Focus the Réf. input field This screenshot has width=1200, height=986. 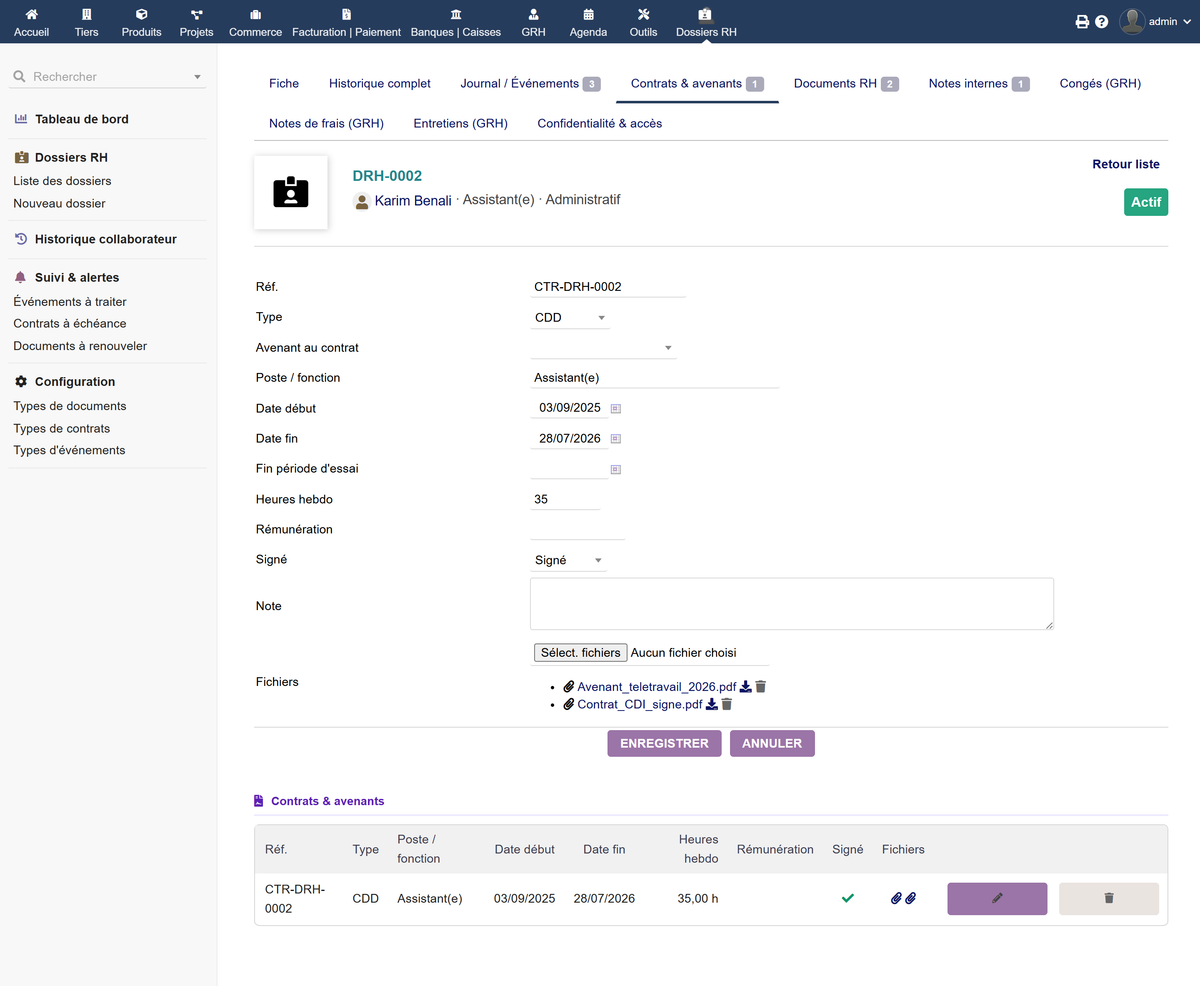pos(608,287)
